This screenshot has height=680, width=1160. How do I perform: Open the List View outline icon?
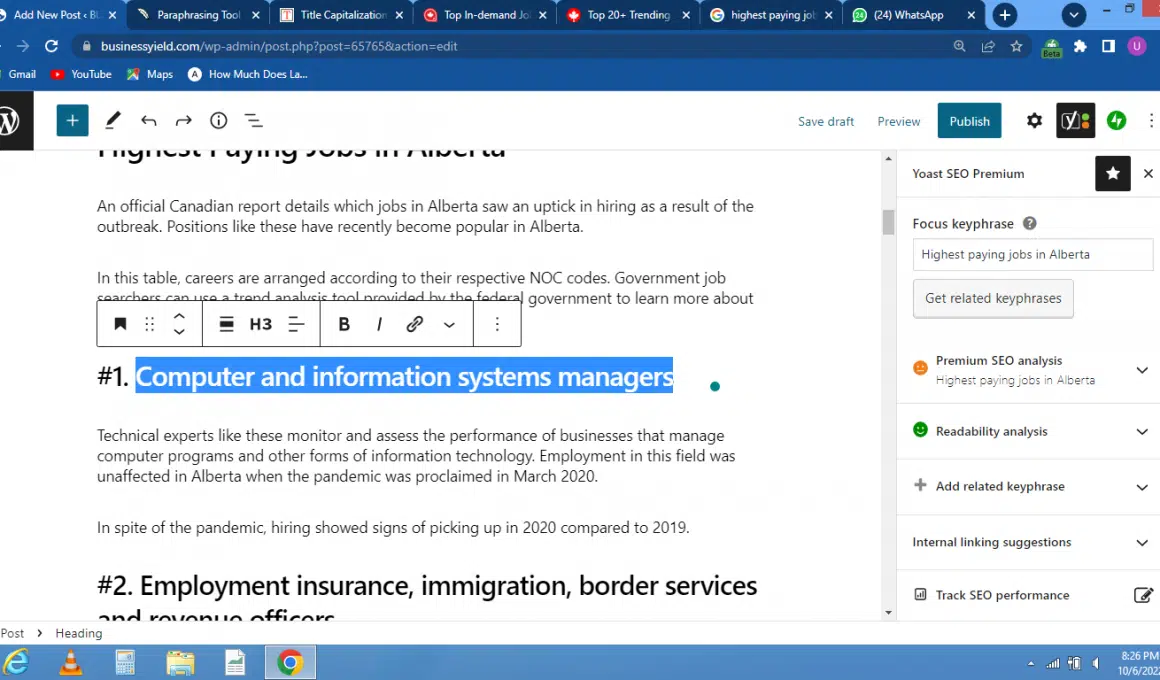[254, 121]
